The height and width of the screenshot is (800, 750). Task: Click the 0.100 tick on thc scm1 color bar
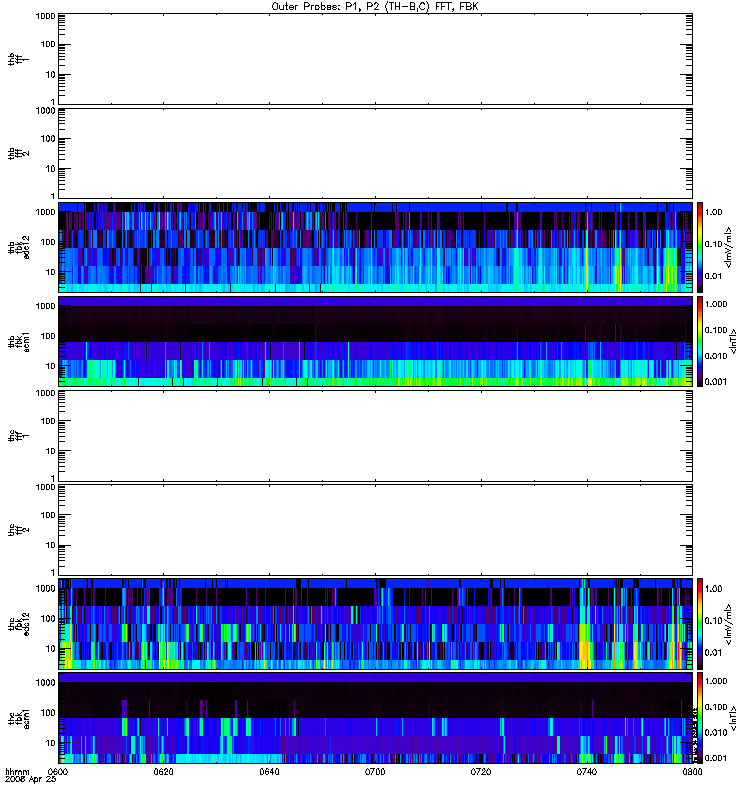[x=716, y=707]
